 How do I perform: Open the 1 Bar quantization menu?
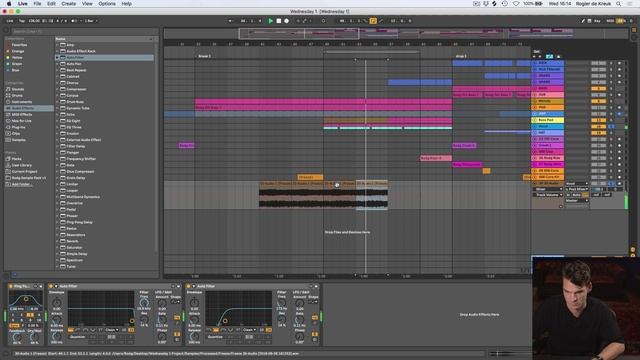[x=91, y=21]
